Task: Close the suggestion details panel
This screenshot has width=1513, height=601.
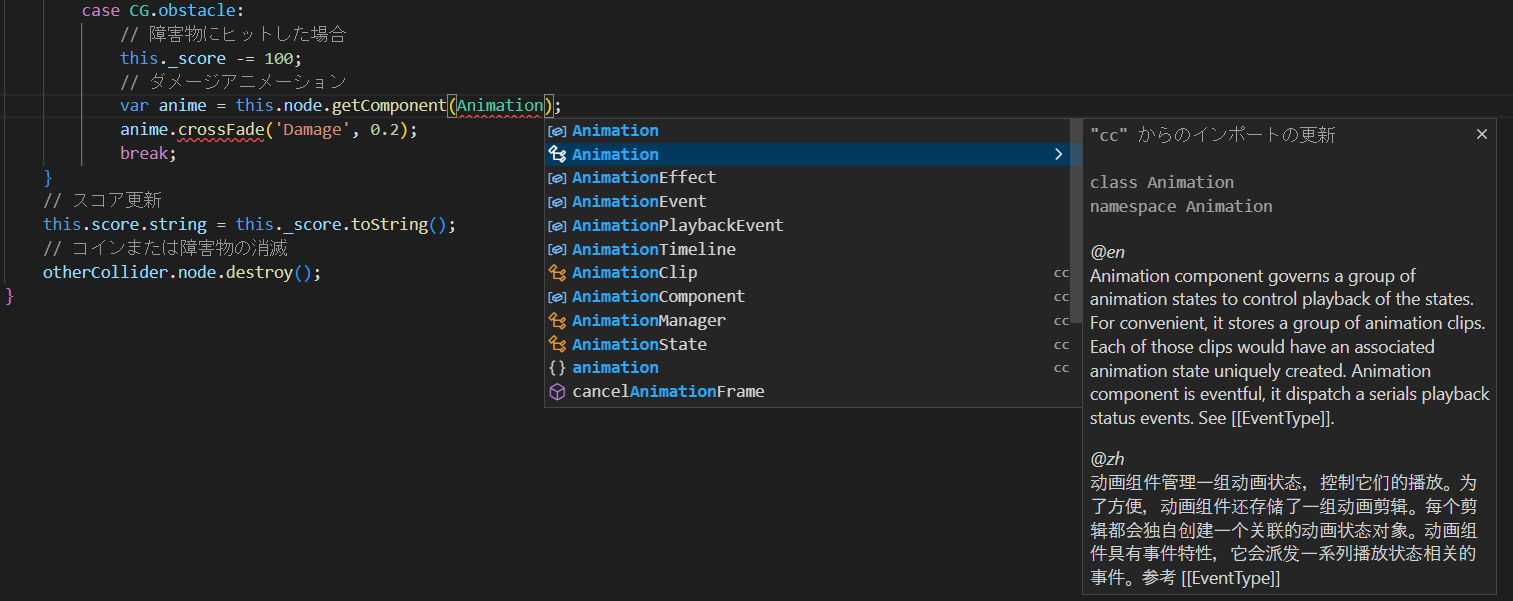Action: click(1482, 134)
